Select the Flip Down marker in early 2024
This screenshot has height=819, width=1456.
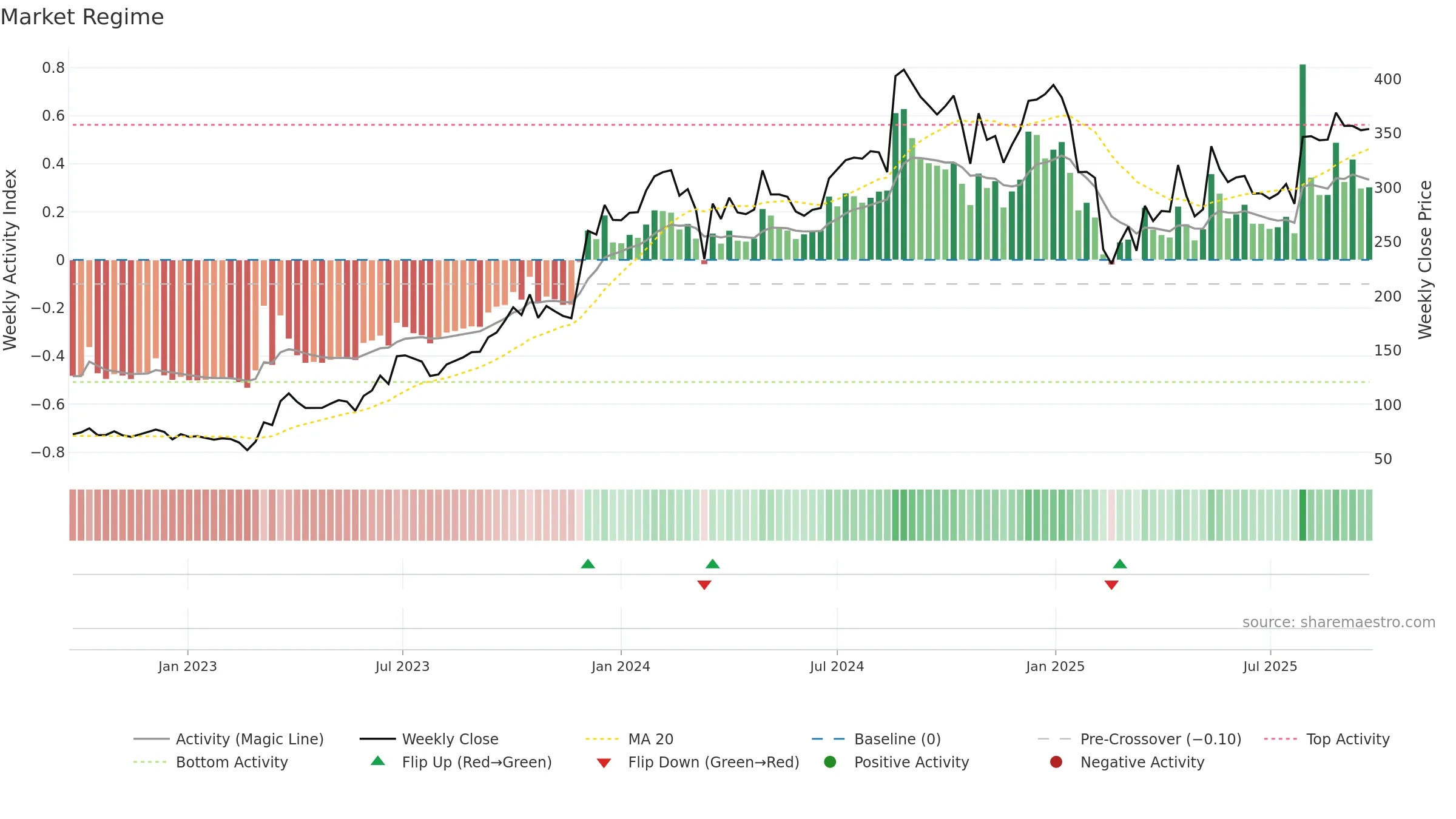tap(704, 585)
